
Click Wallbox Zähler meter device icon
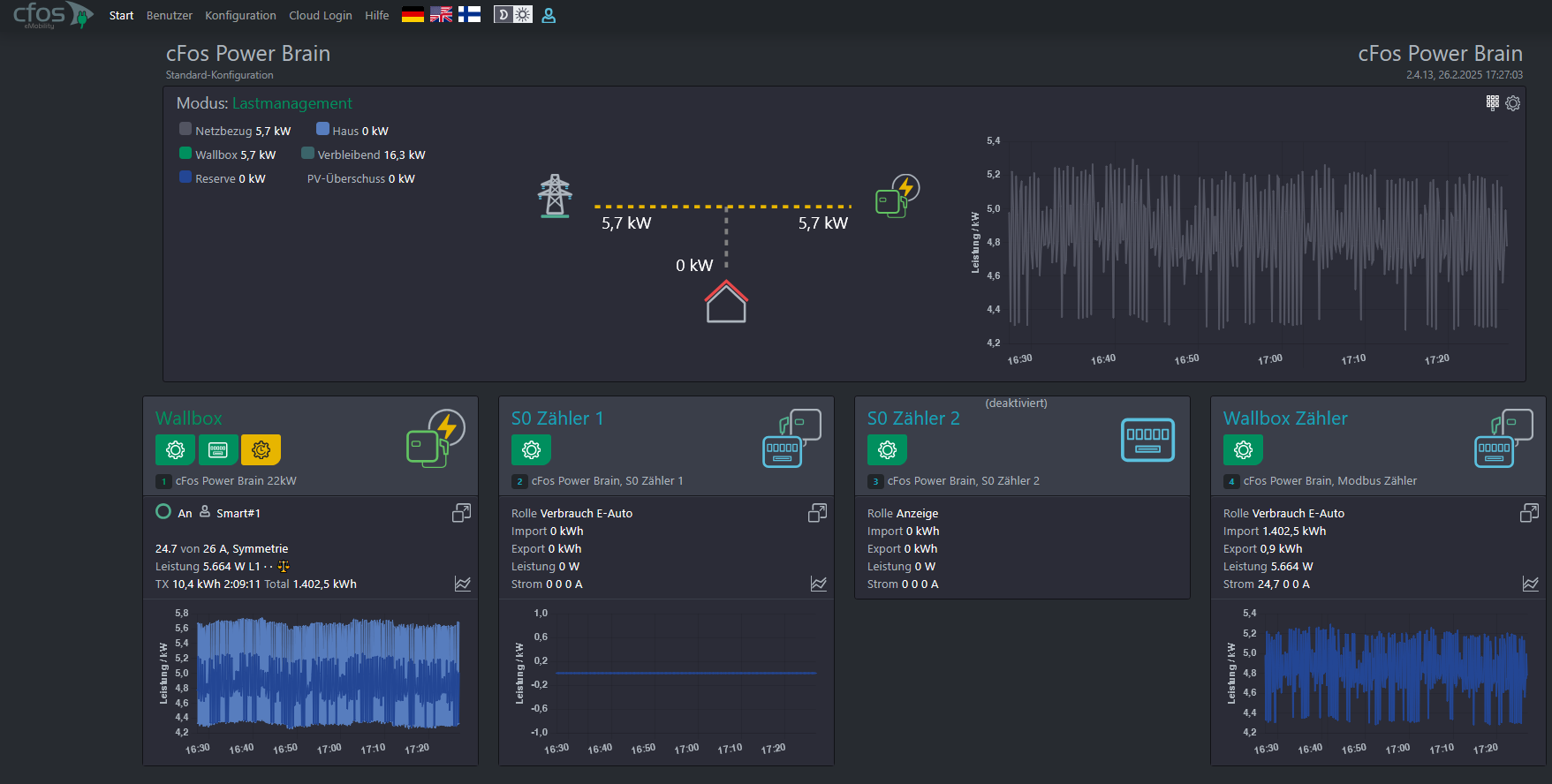pos(1503,439)
